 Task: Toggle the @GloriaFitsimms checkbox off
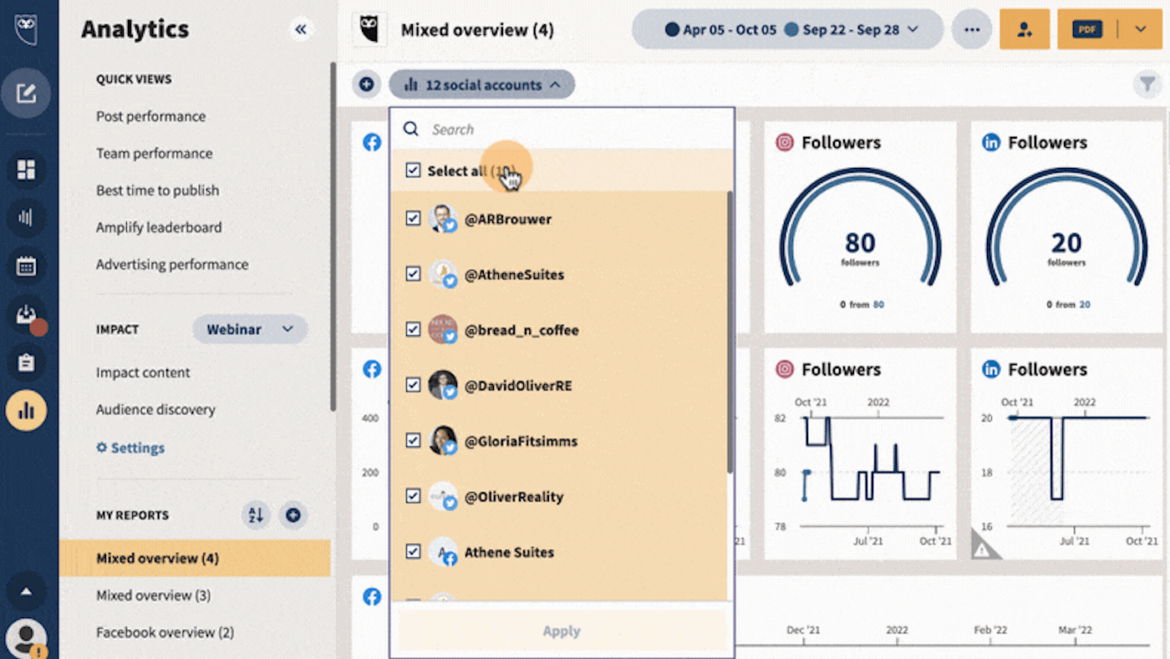coord(413,440)
